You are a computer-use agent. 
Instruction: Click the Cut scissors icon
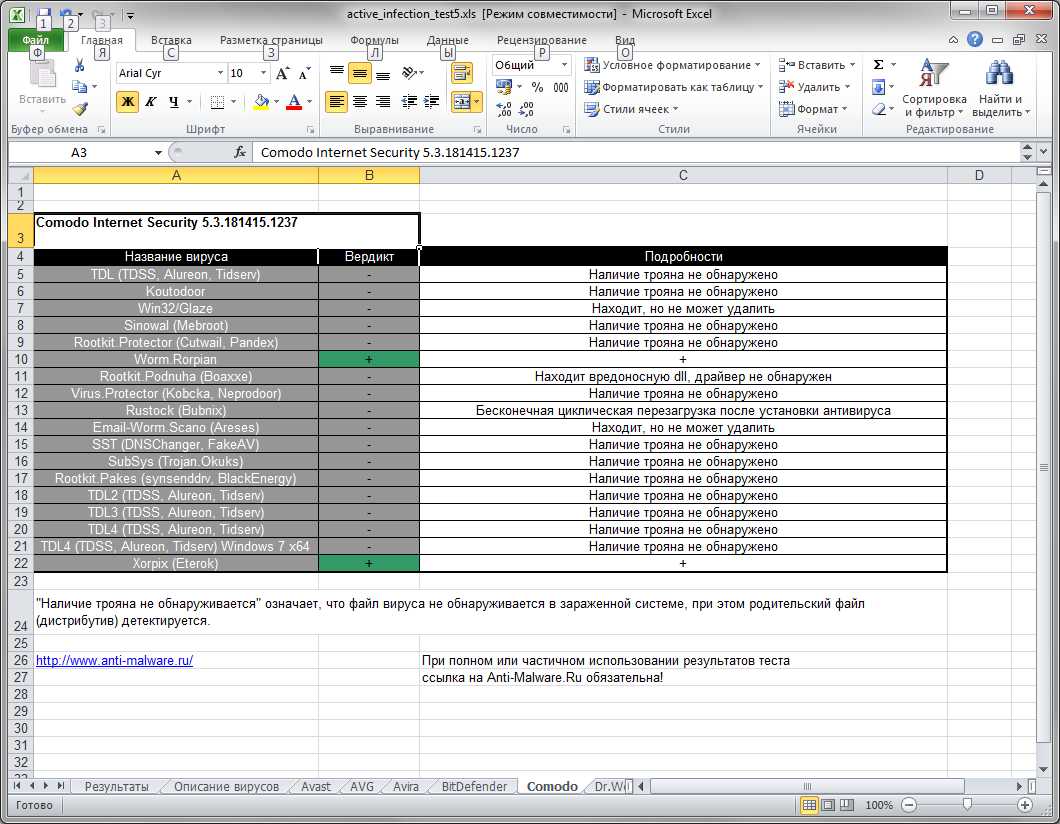coord(80,66)
